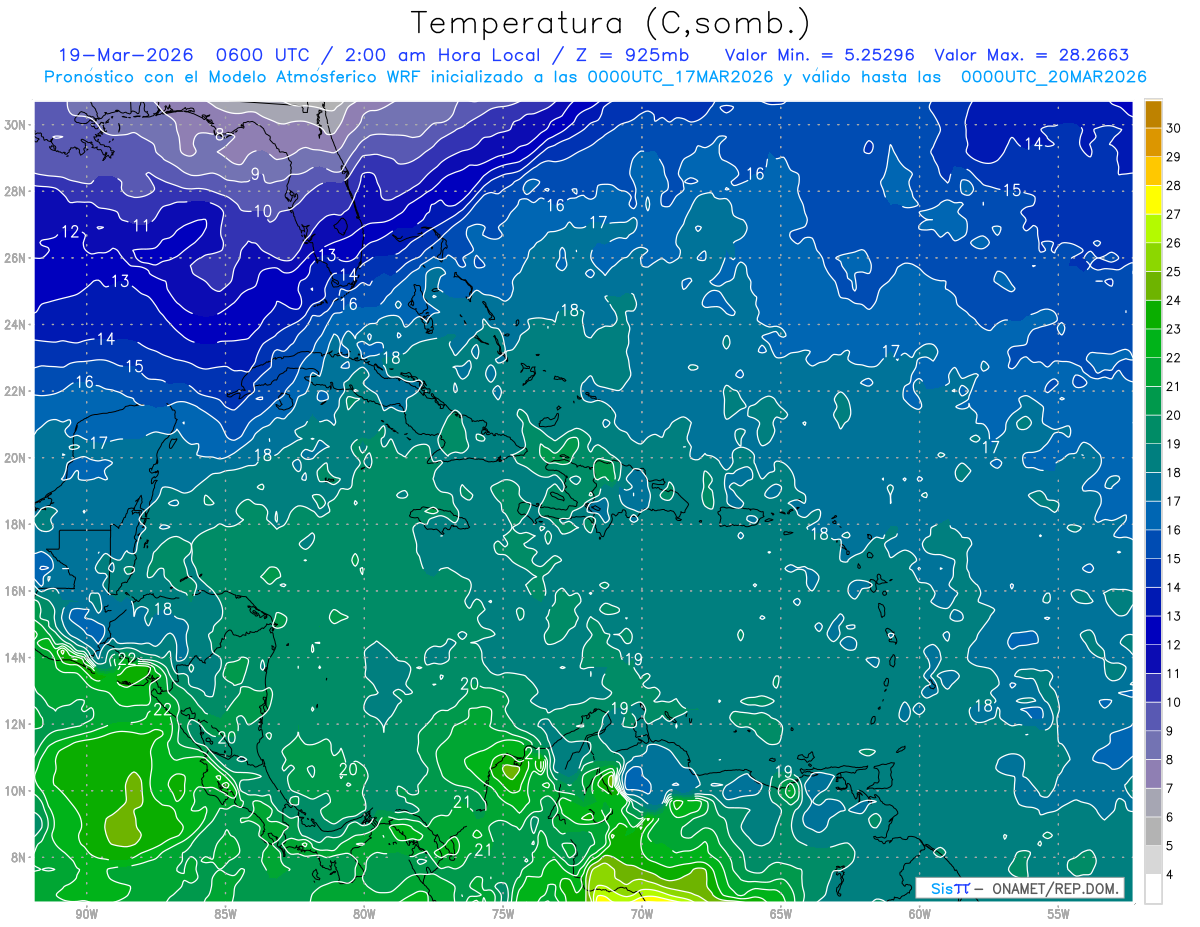Pick the bright green swatch between 22 and 23
The image size is (1200, 927).
(x=1153, y=343)
